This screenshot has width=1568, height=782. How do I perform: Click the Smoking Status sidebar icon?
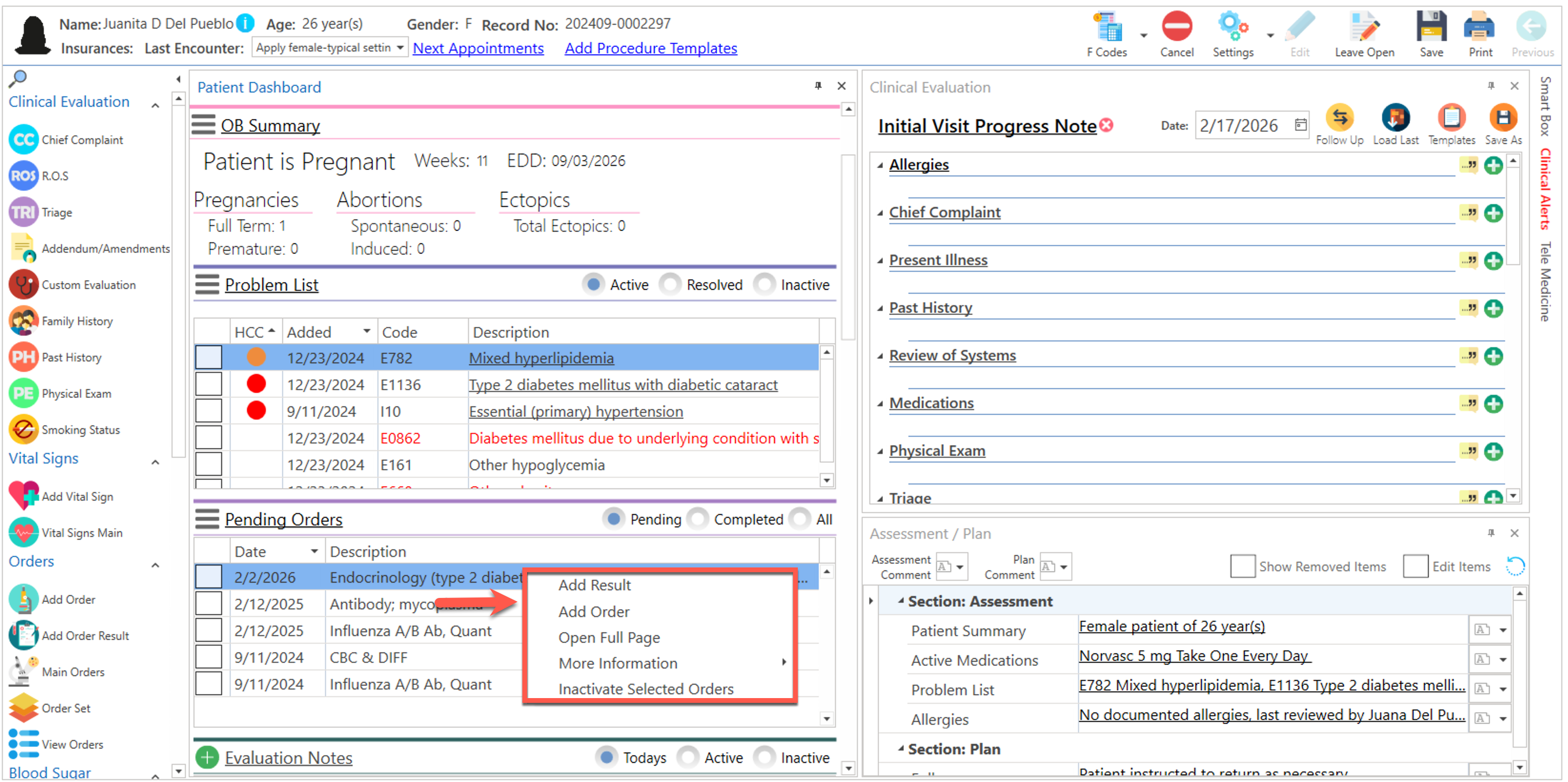(x=24, y=429)
